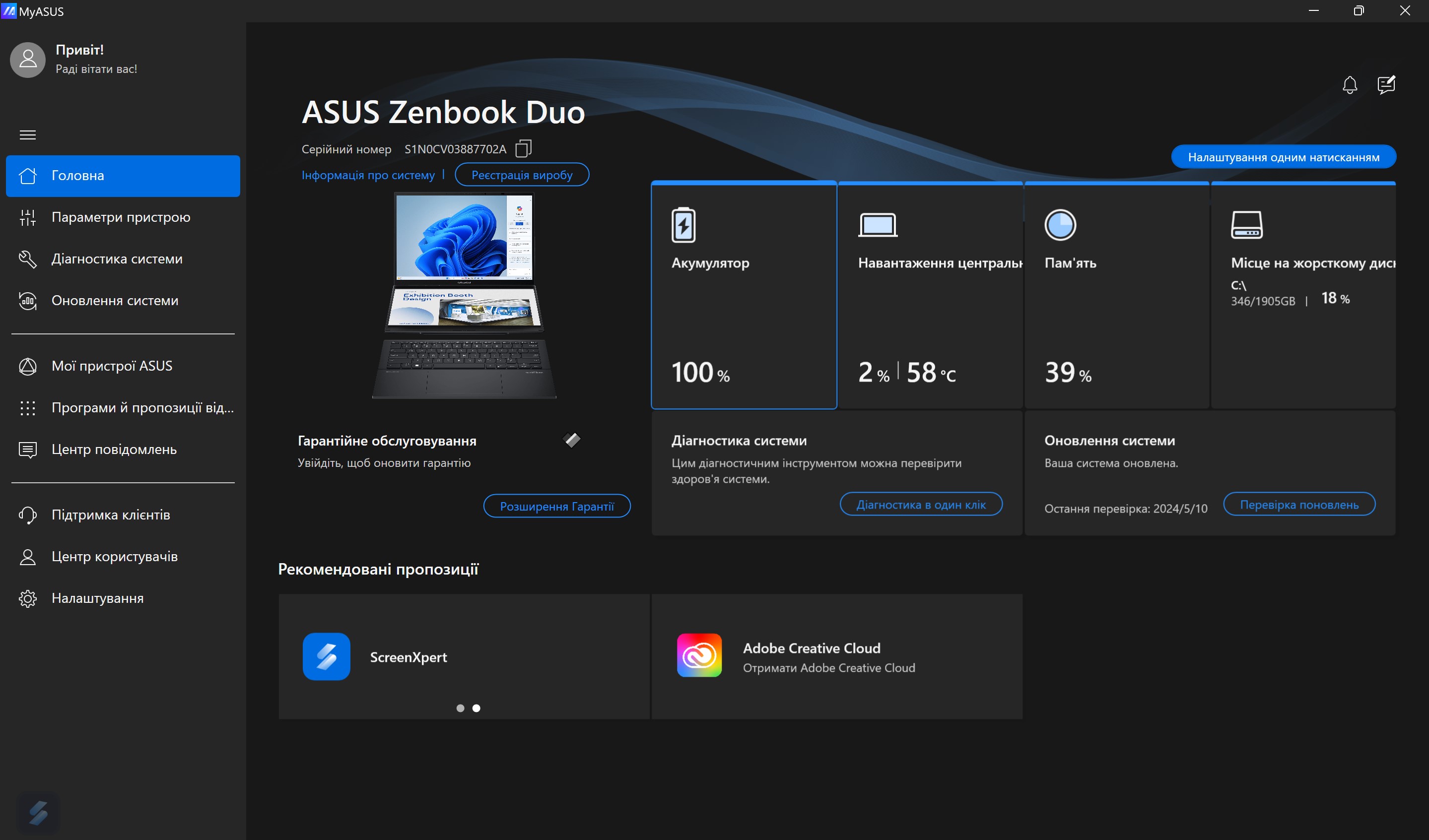The image size is (1429, 840).
Task: Click the memory pie chart icon
Action: coord(1060,225)
